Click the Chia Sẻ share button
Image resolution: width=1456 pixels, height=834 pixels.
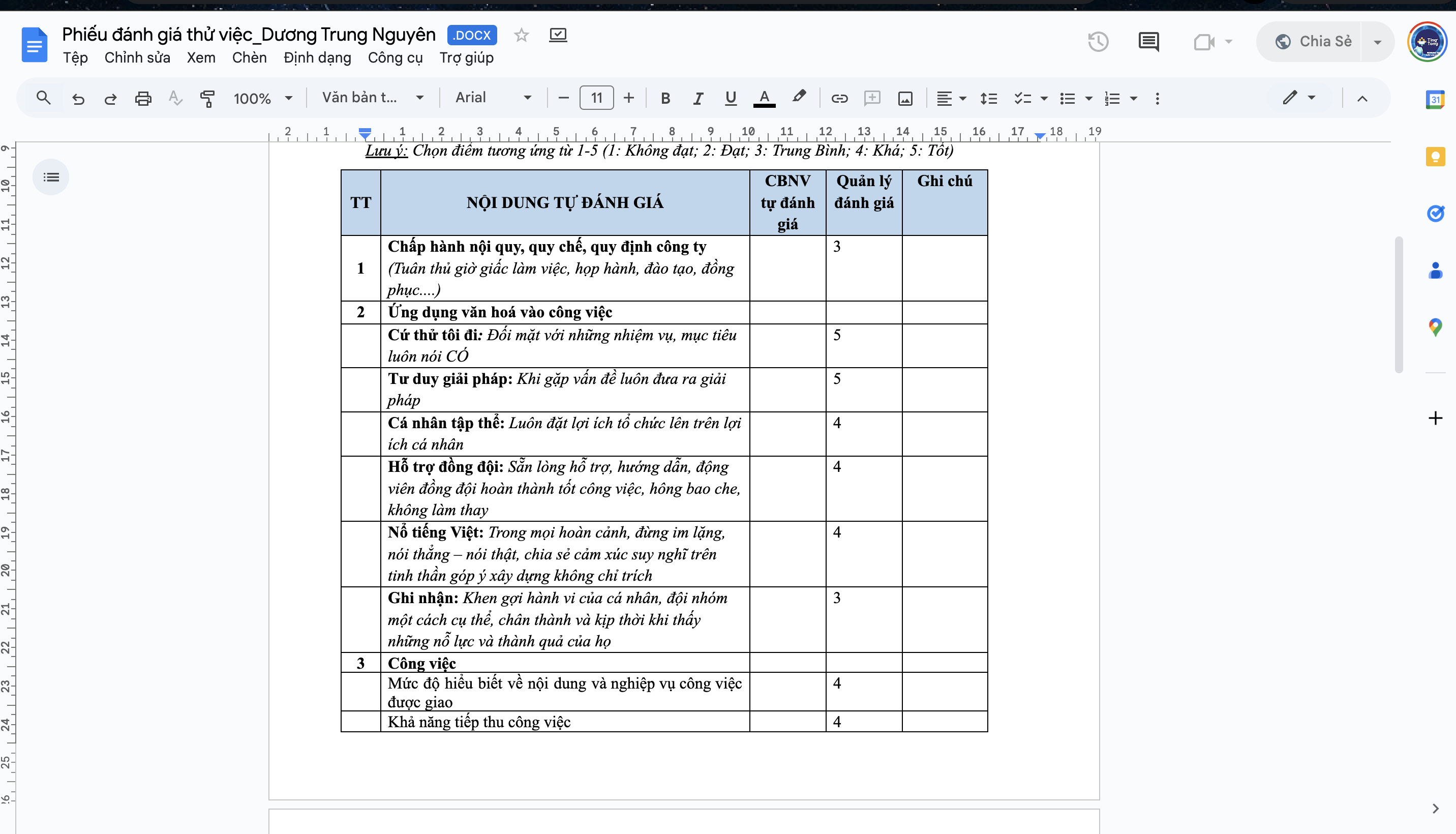point(1314,42)
